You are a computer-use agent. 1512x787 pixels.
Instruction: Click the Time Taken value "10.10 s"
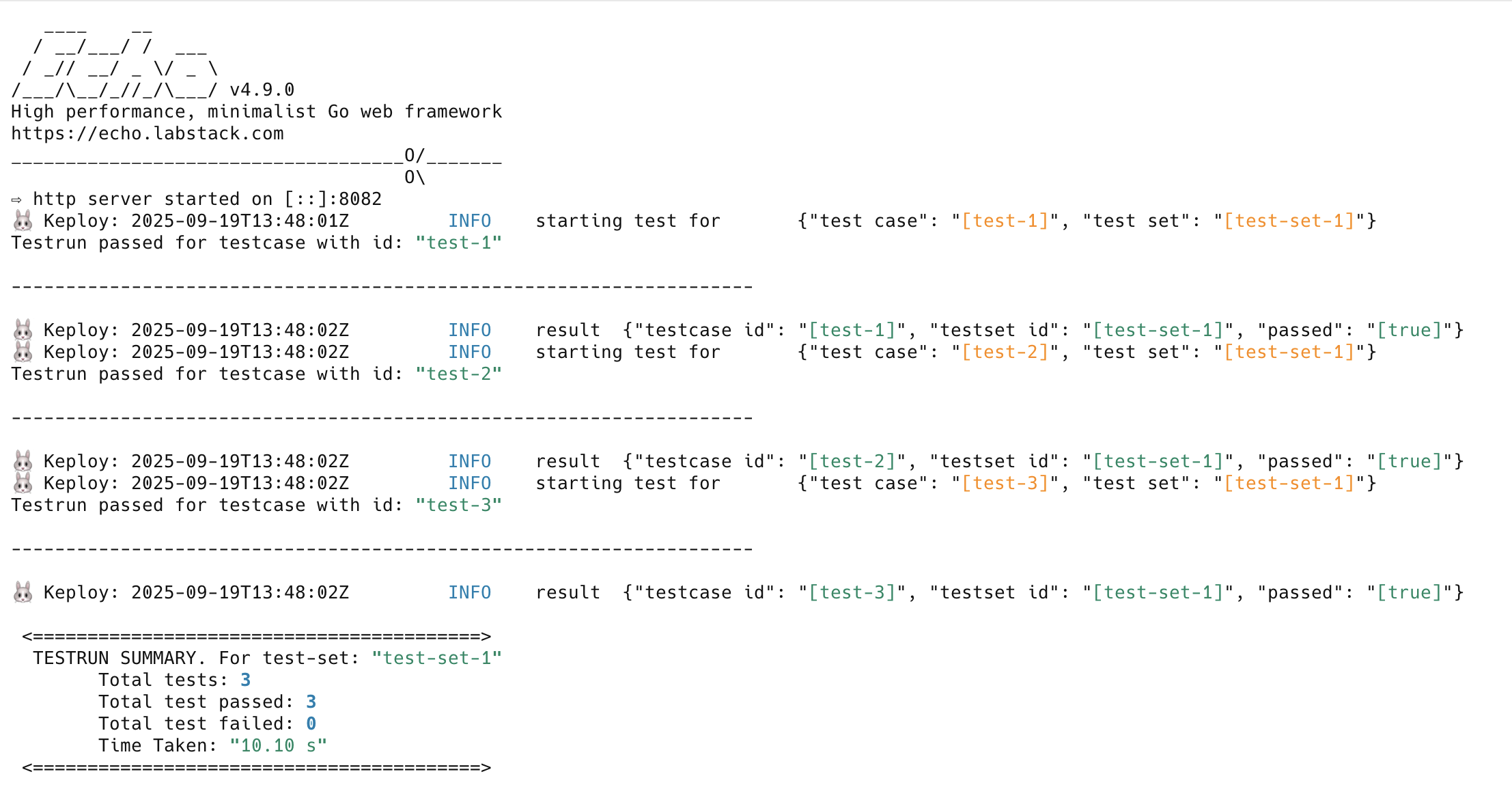[x=278, y=745]
